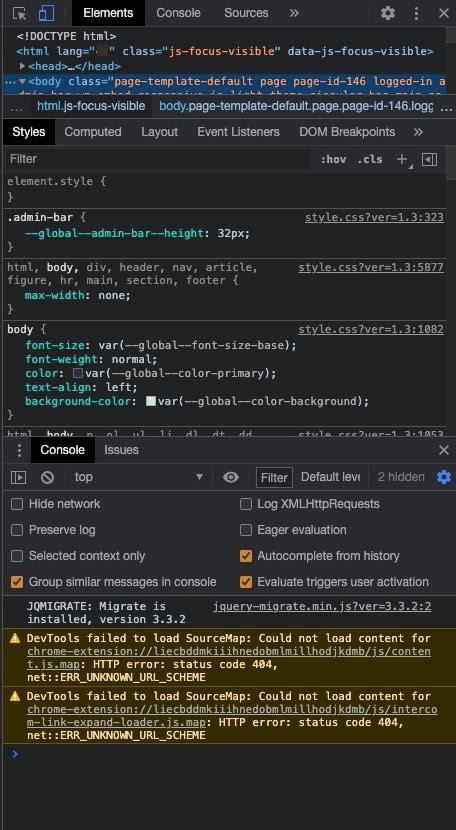The image size is (456, 830).
Task: Expand the head element node
Action: pyautogui.click(x=23, y=66)
